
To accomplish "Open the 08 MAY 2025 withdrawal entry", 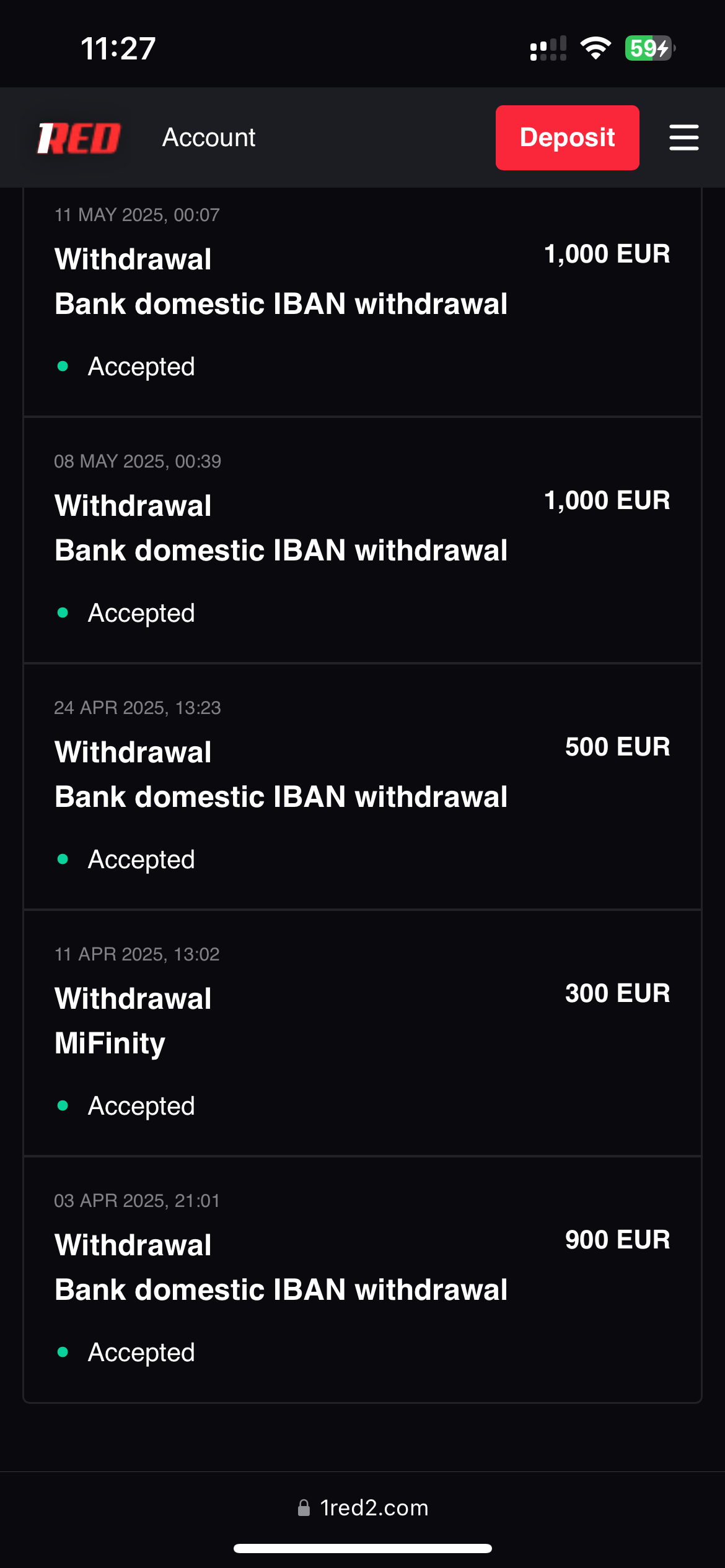I will (281, 528).
